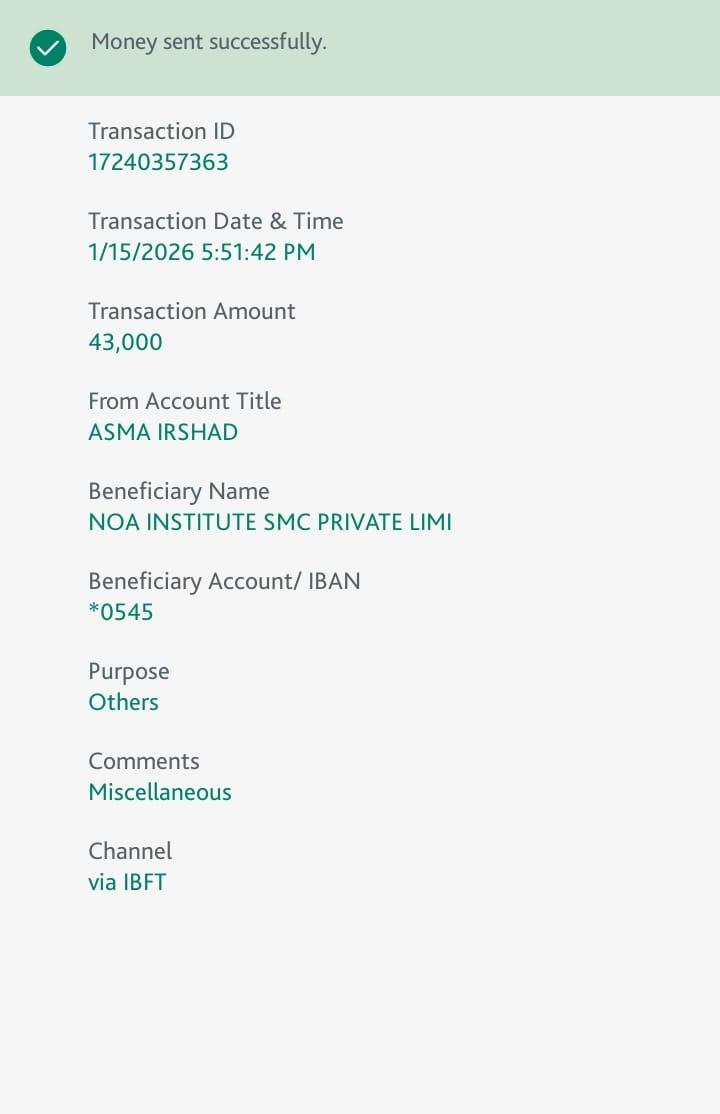Click the Transaction Amount label
This screenshot has height=1114, width=720.
pyautogui.click(x=192, y=311)
